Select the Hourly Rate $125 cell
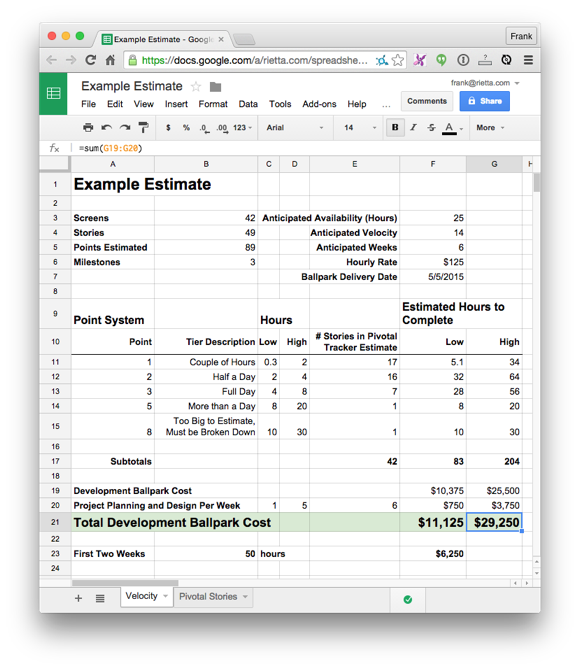This screenshot has width=580, height=669. pyautogui.click(x=433, y=262)
